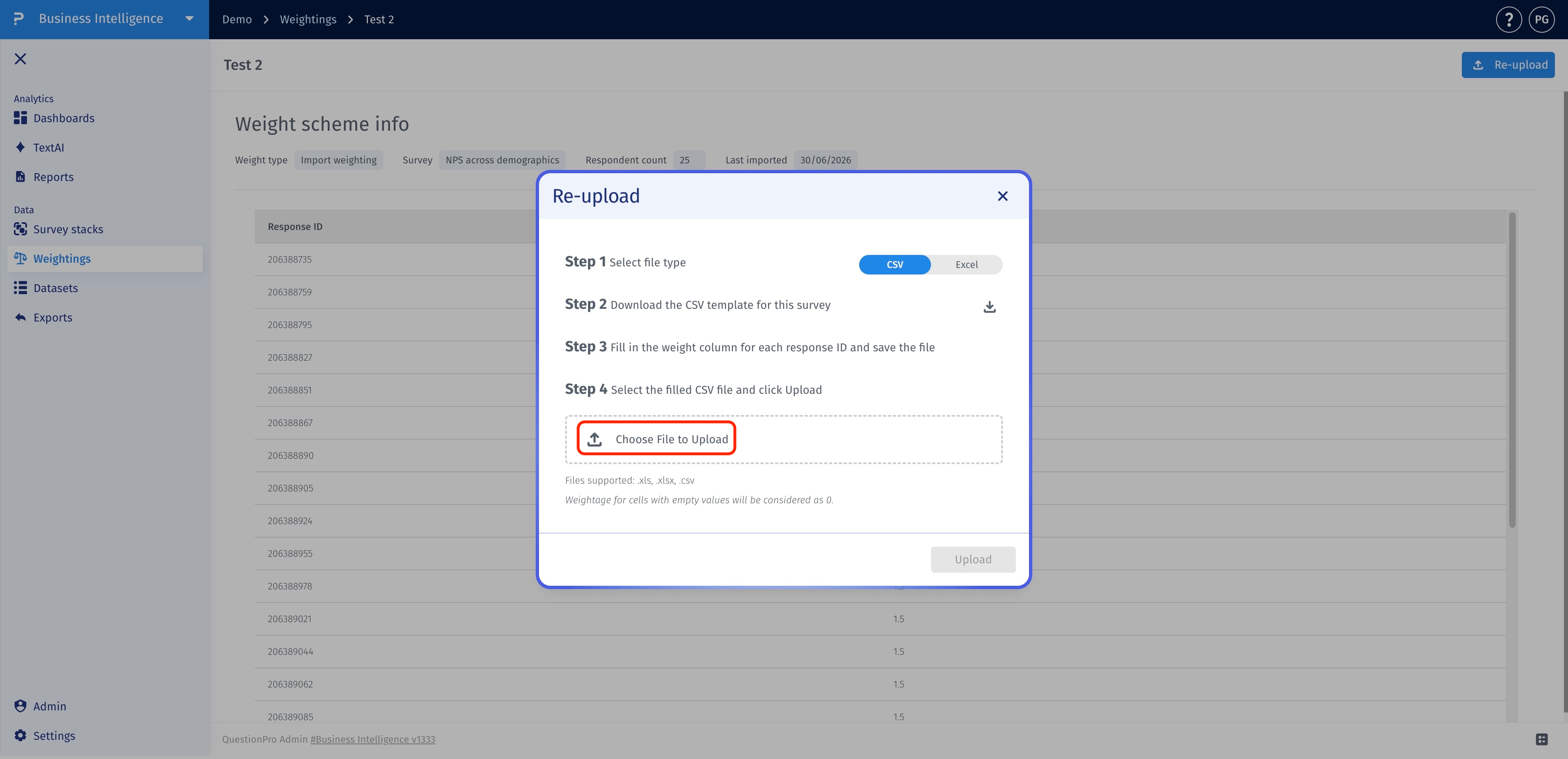The width and height of the screenshot is (1568, 759).
Task: Go to Weightings breadcrumb
Action: pos(308,20)
